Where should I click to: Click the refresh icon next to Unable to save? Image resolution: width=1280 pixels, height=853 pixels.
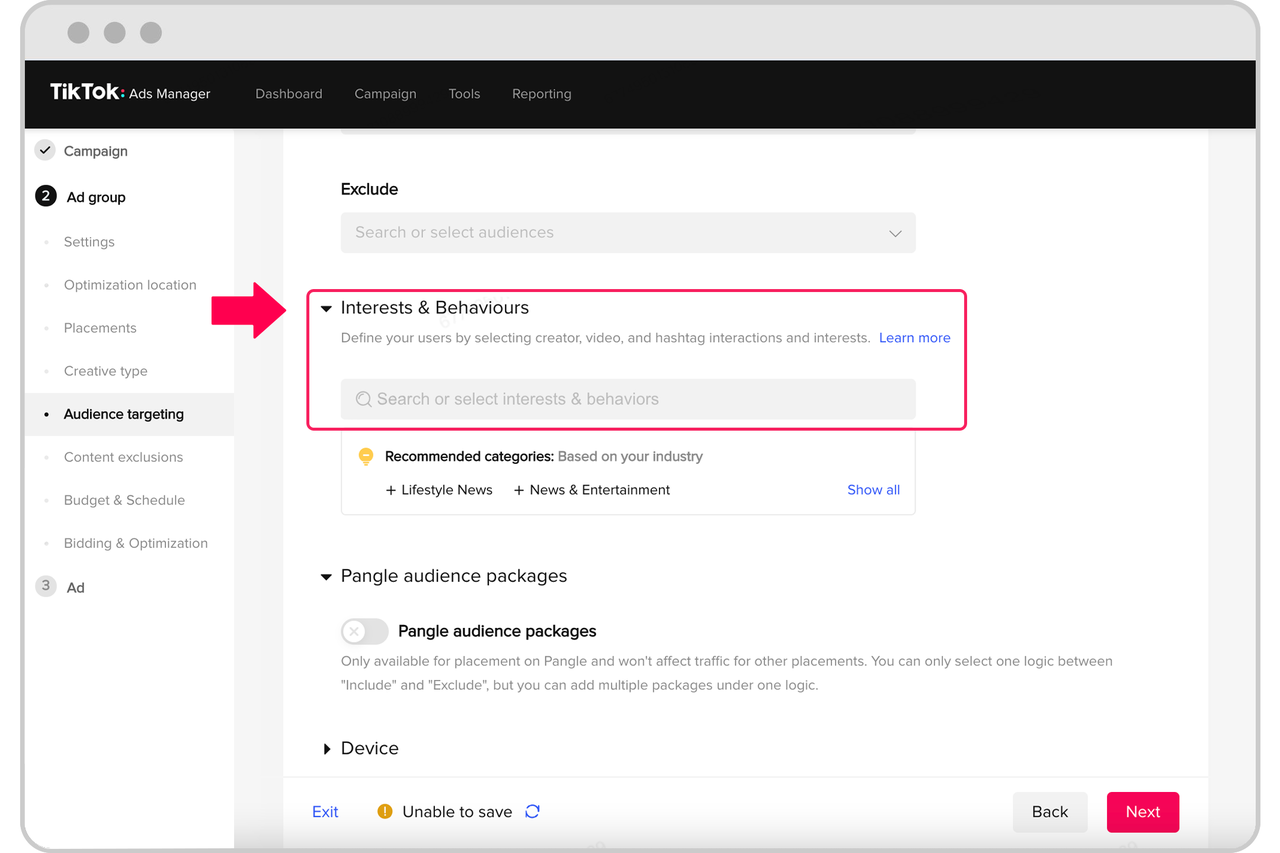point(532,811)
